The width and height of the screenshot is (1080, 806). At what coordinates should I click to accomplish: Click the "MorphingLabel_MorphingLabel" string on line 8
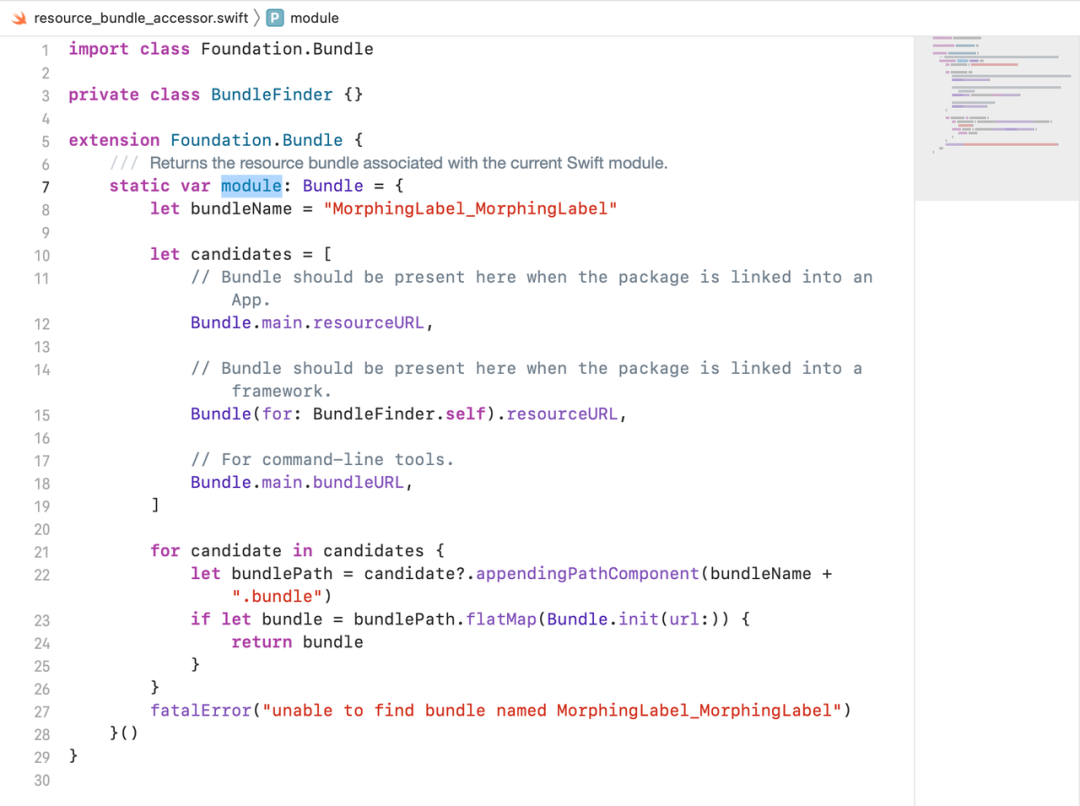pyautogui.click(x=470, y=209)
